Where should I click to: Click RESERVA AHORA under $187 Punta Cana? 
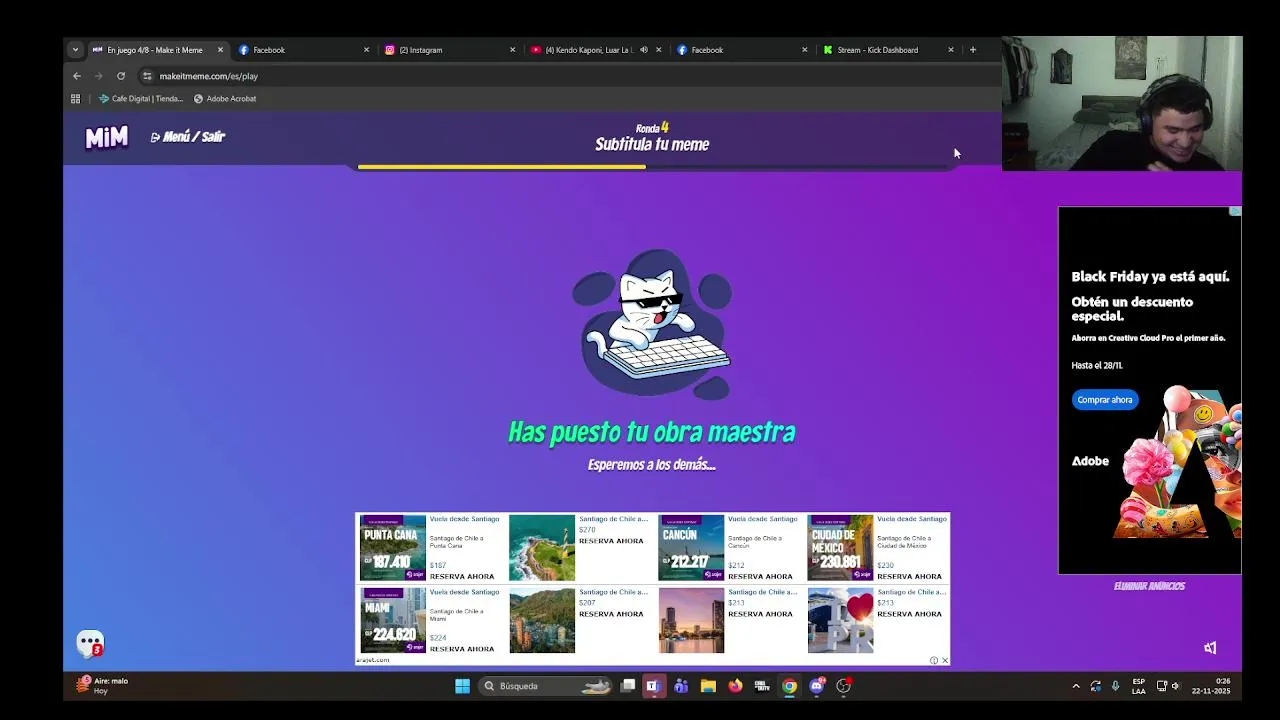point(462,576)
